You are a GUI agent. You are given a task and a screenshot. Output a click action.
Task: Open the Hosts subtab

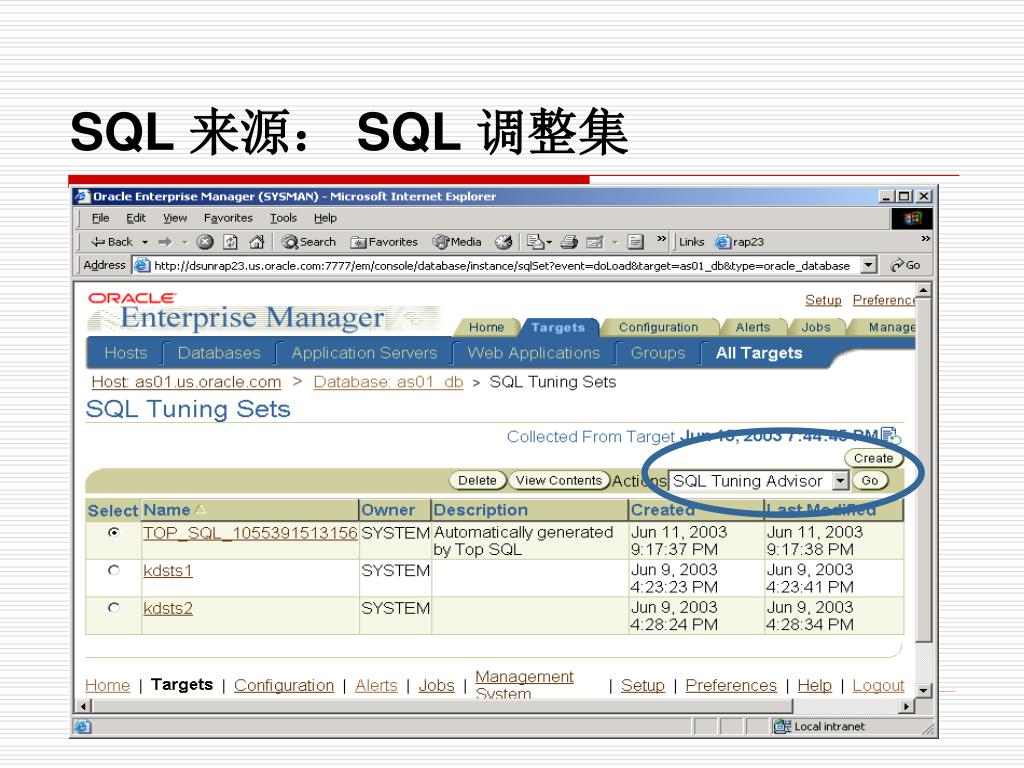tap(125, 353)
